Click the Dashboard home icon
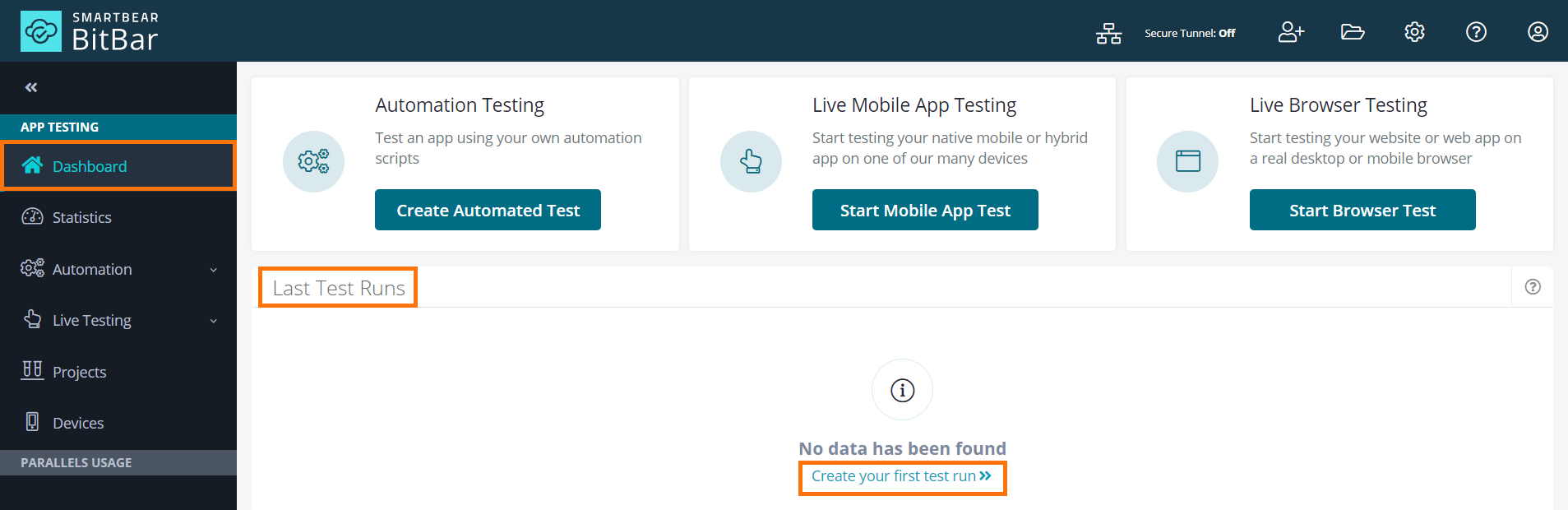Image resolution: width=1568 pixels, height=510 pixels. point(32,165)
